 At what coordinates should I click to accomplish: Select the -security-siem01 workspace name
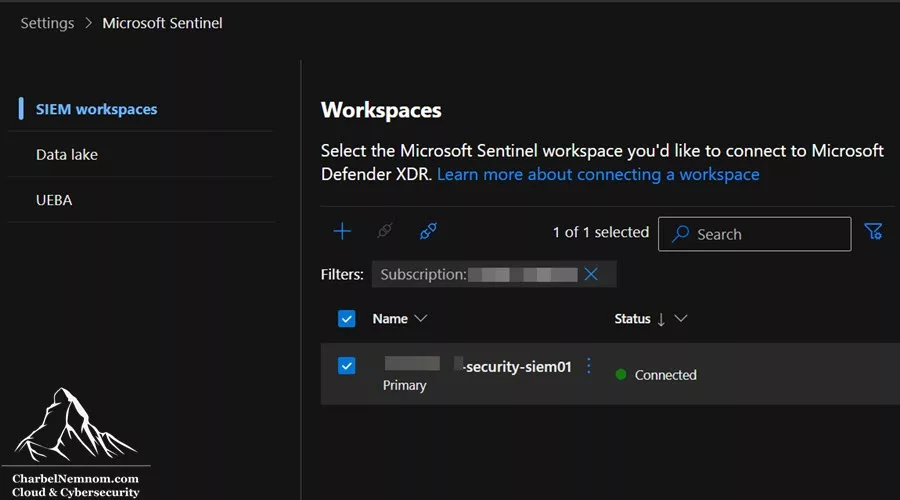517,366
